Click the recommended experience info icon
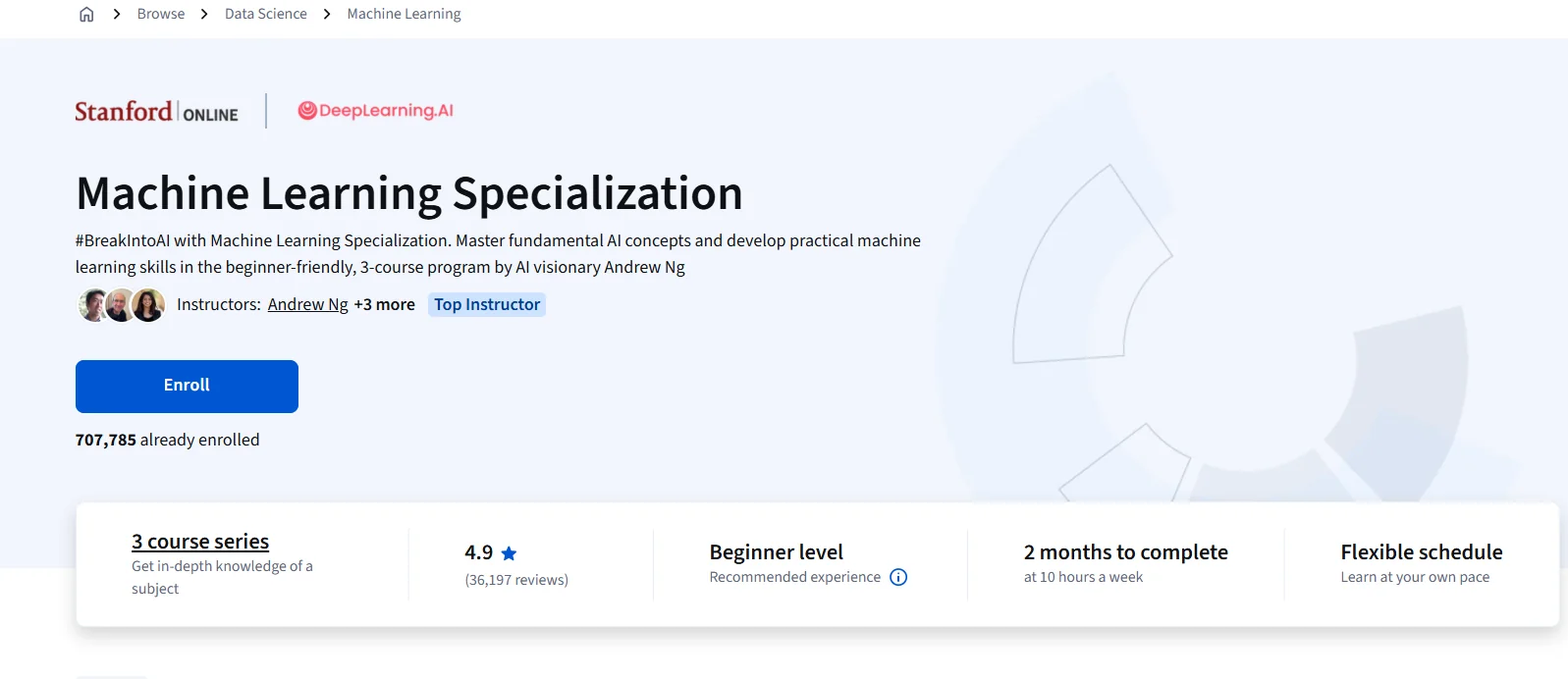This screenshot has width=1568, height=679. tap(898, 577)
